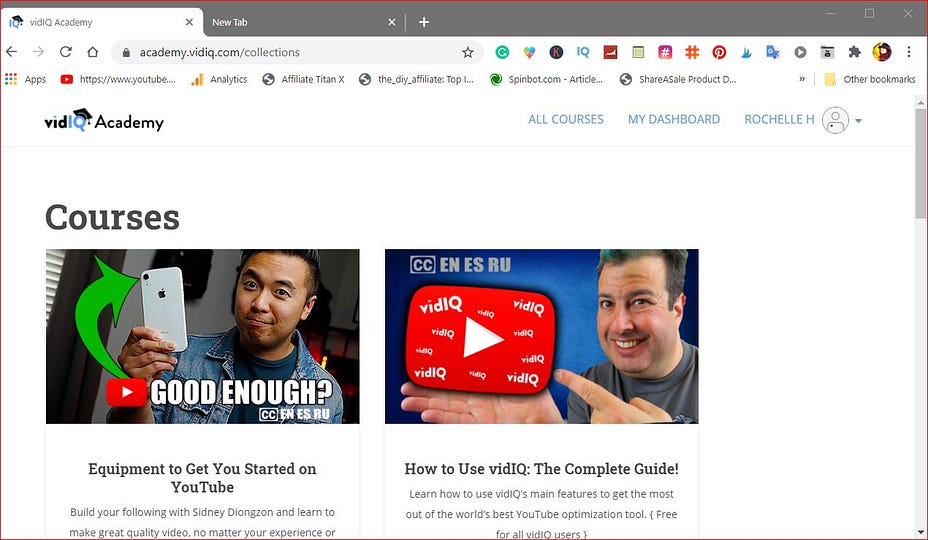Click the red chart extension icon
The image size is (928, 540).
click(x=610, y=52)
